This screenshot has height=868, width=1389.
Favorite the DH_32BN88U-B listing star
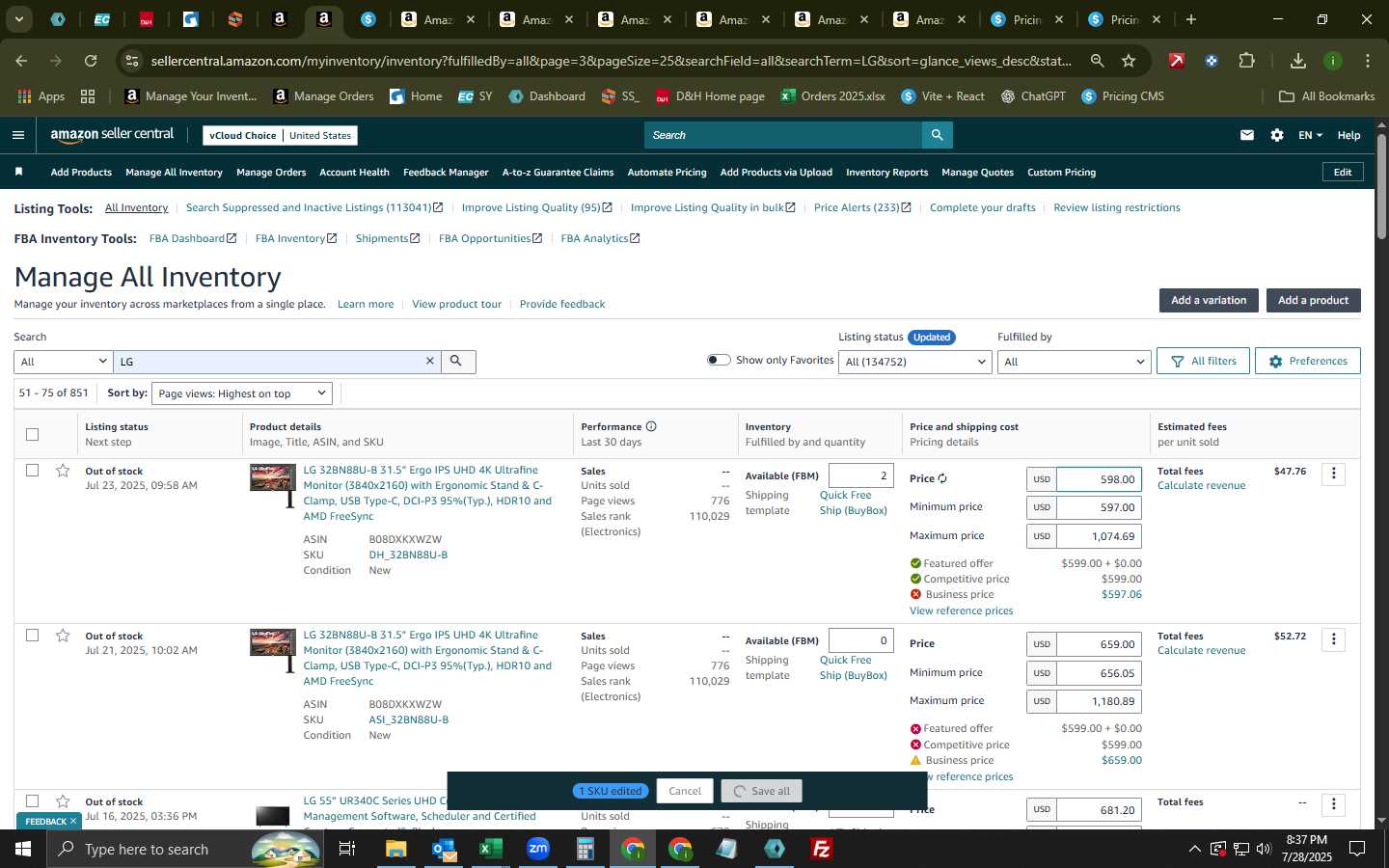tap(63, 471)
